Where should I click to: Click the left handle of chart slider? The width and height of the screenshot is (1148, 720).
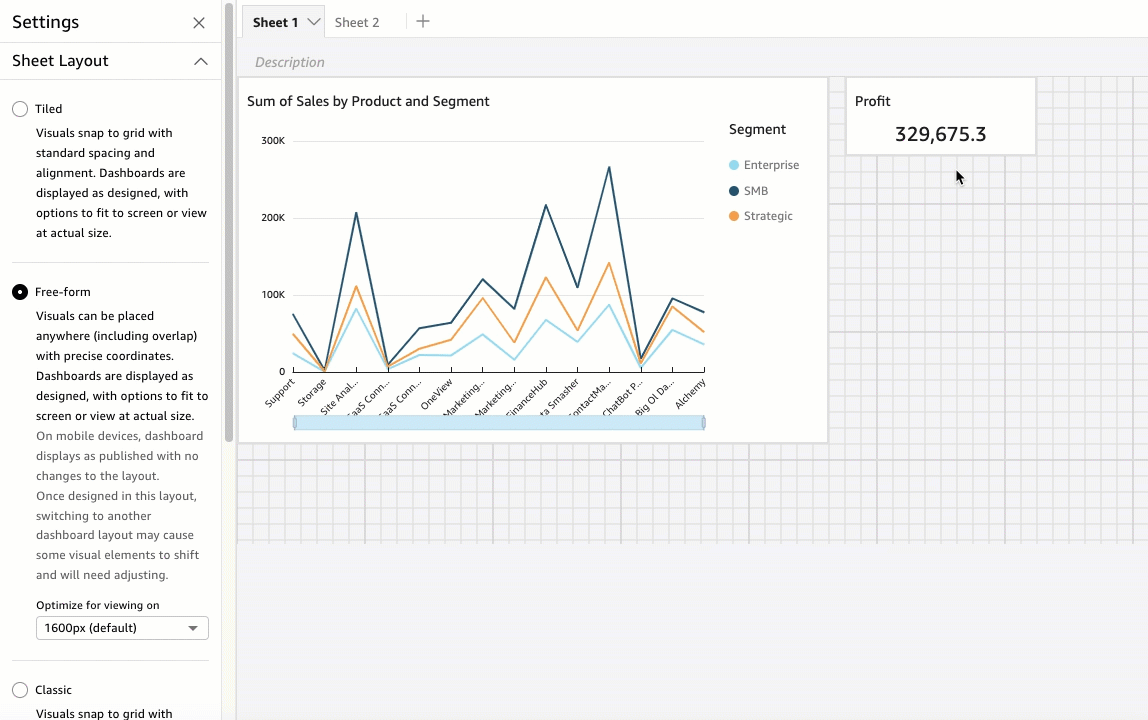tap(295, 423)
